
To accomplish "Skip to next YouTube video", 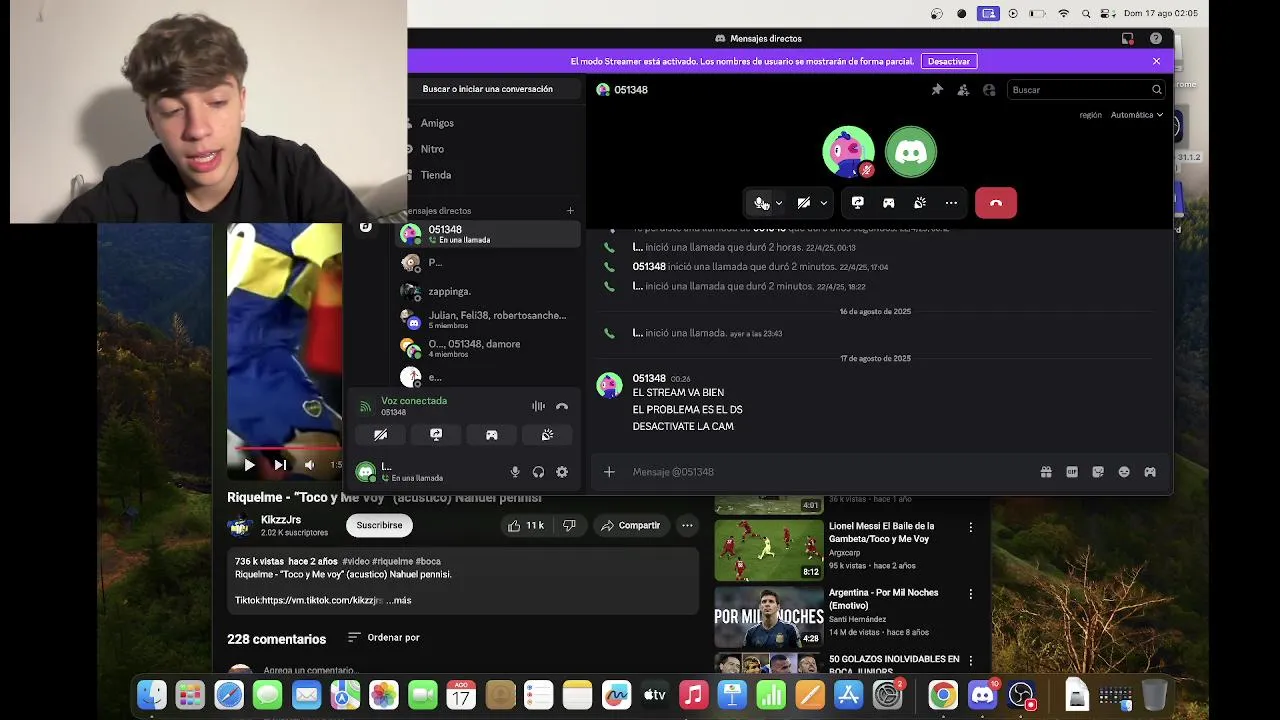I will 280,465.
